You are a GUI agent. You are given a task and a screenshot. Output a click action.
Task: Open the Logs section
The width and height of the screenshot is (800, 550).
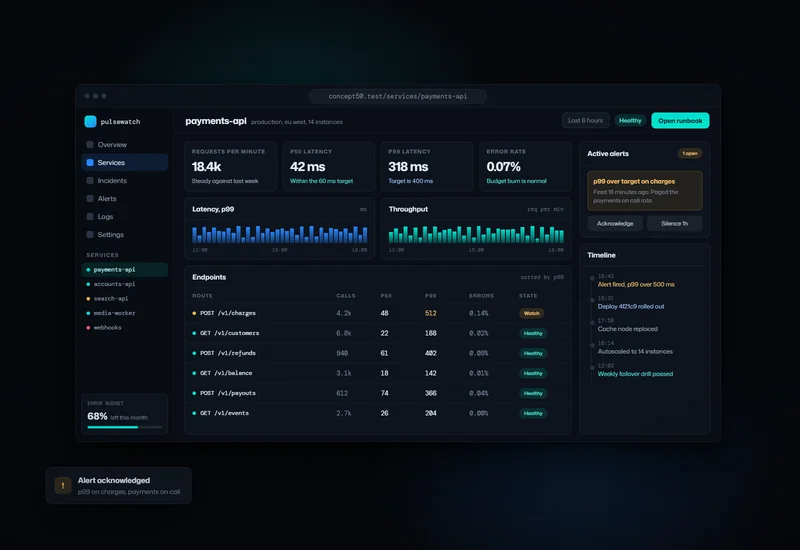point(124,216)
